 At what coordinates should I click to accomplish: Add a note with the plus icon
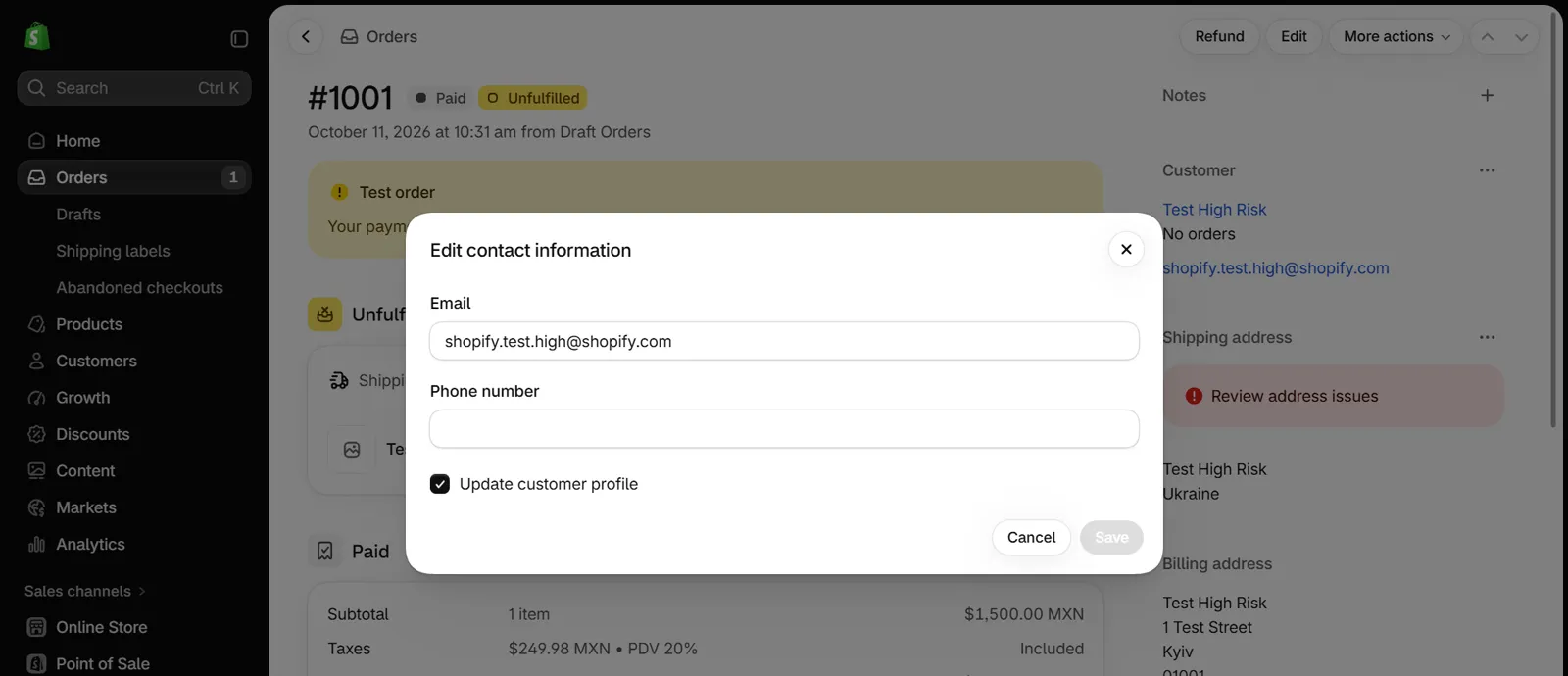click(x=1488, y=95)
